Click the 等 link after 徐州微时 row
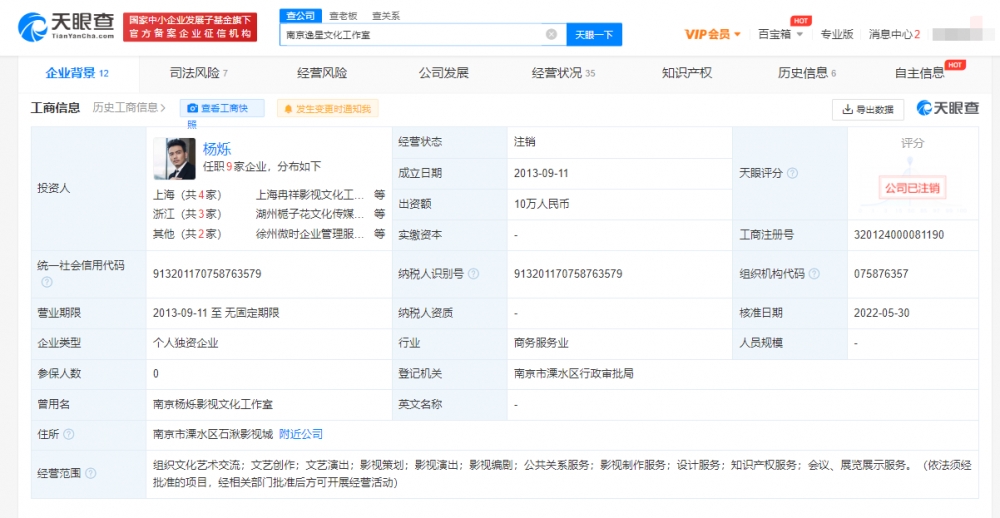 [379, 233]
